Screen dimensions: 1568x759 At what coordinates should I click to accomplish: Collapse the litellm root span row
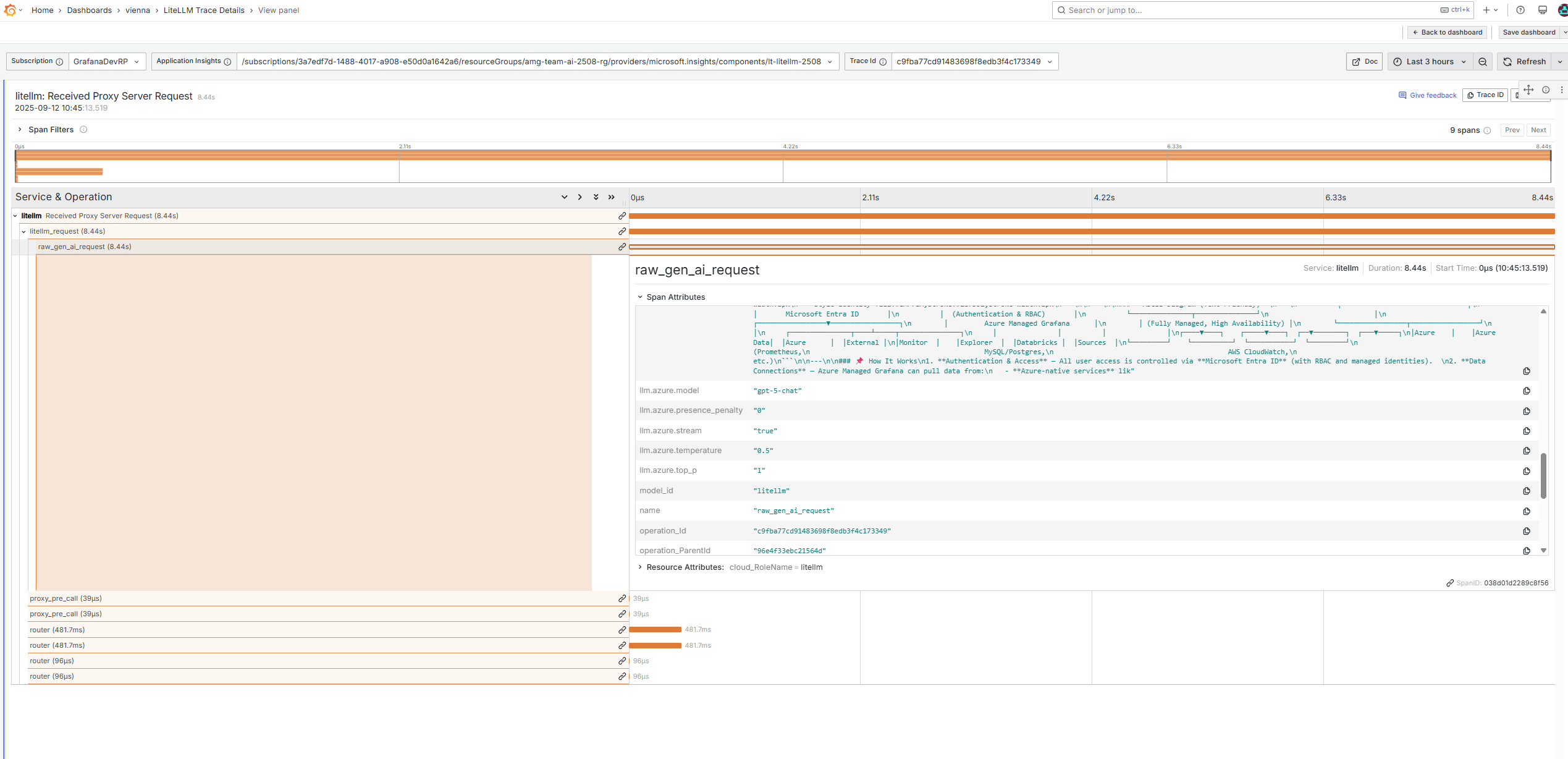[x=15, y=216]
